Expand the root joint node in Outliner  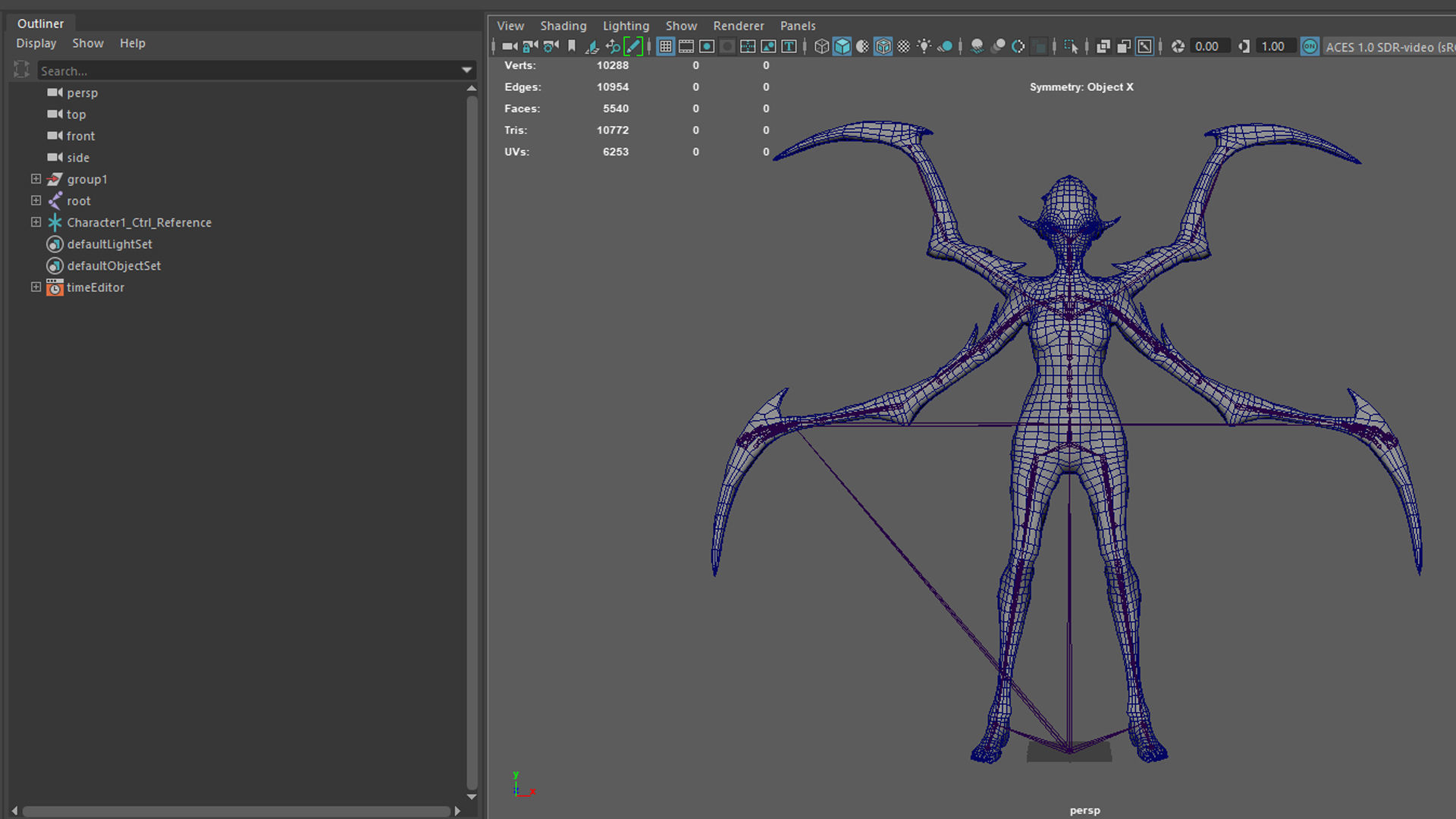[36, 200]
